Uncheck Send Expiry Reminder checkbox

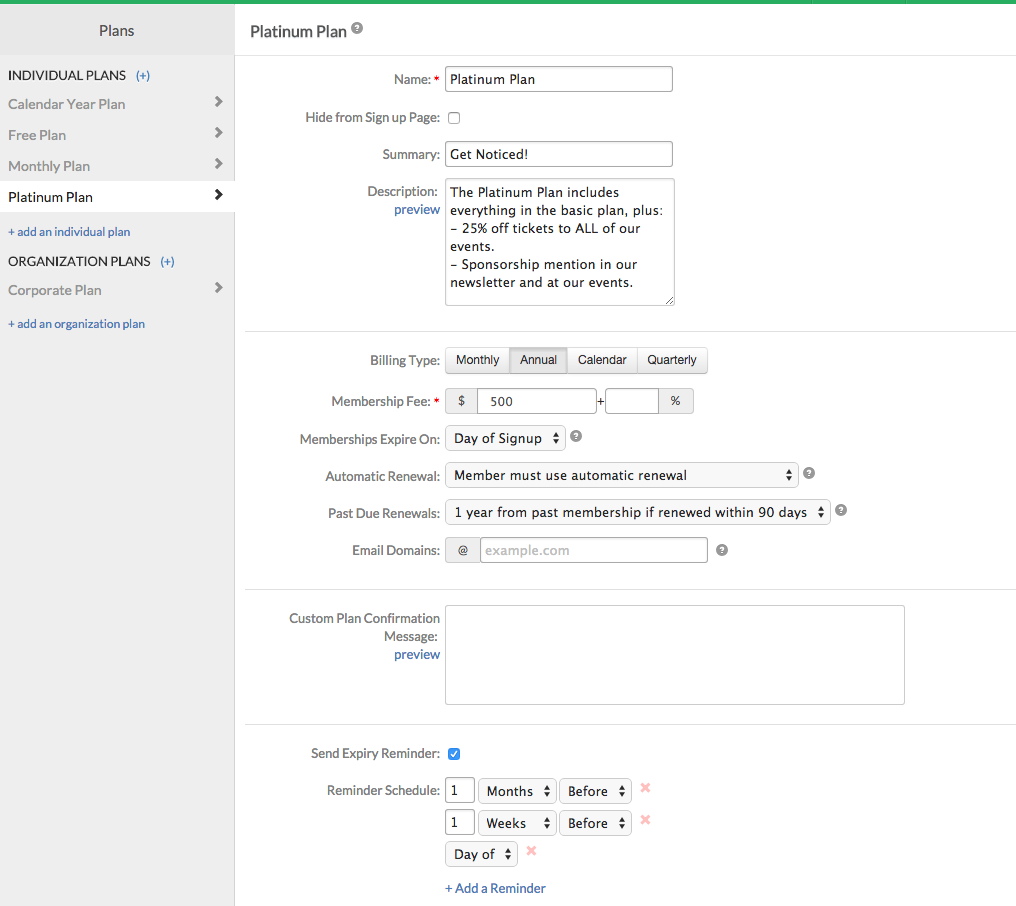coord(454,754)
